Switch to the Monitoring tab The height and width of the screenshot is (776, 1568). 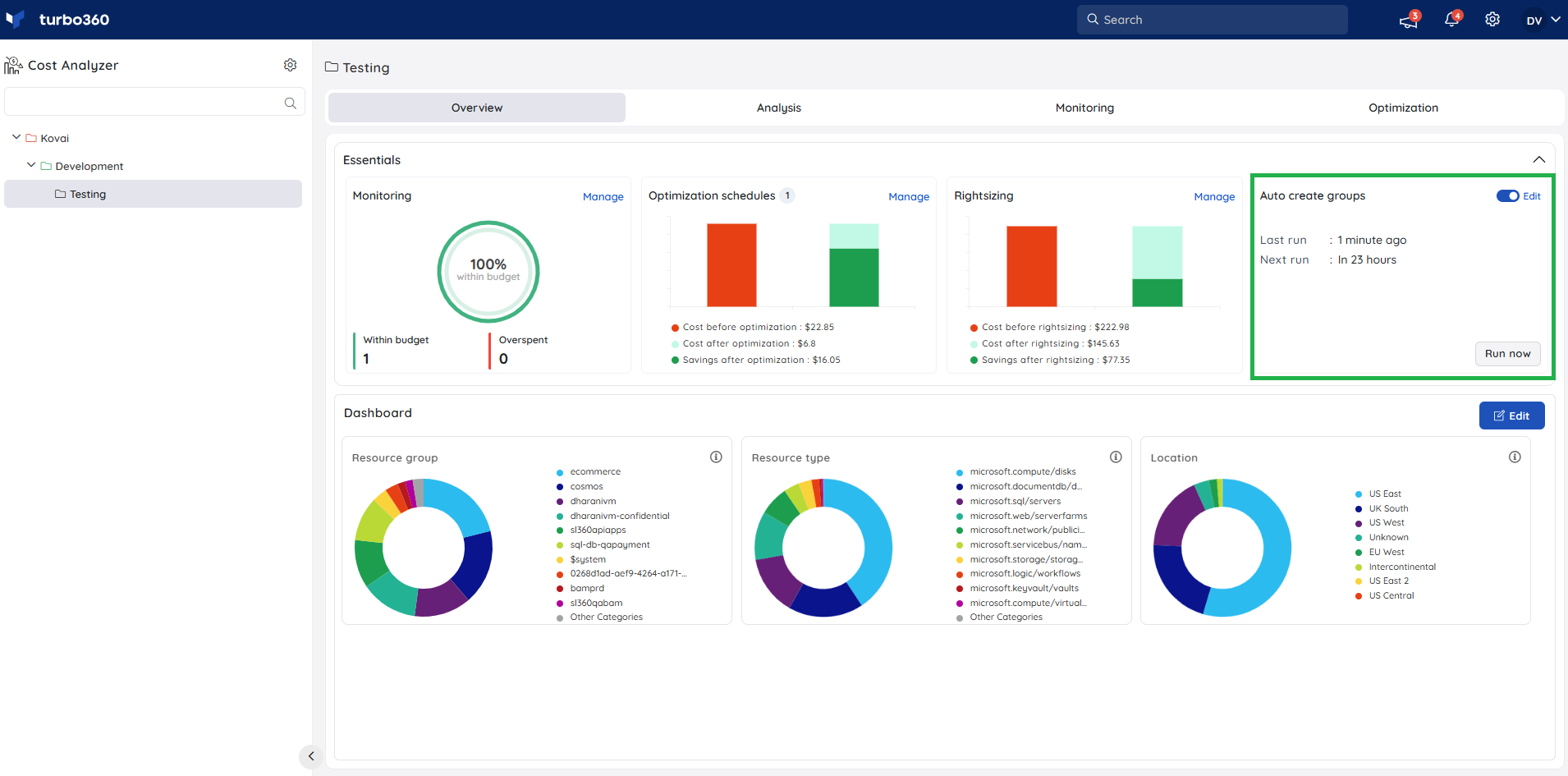click(x=1084, y=108)
